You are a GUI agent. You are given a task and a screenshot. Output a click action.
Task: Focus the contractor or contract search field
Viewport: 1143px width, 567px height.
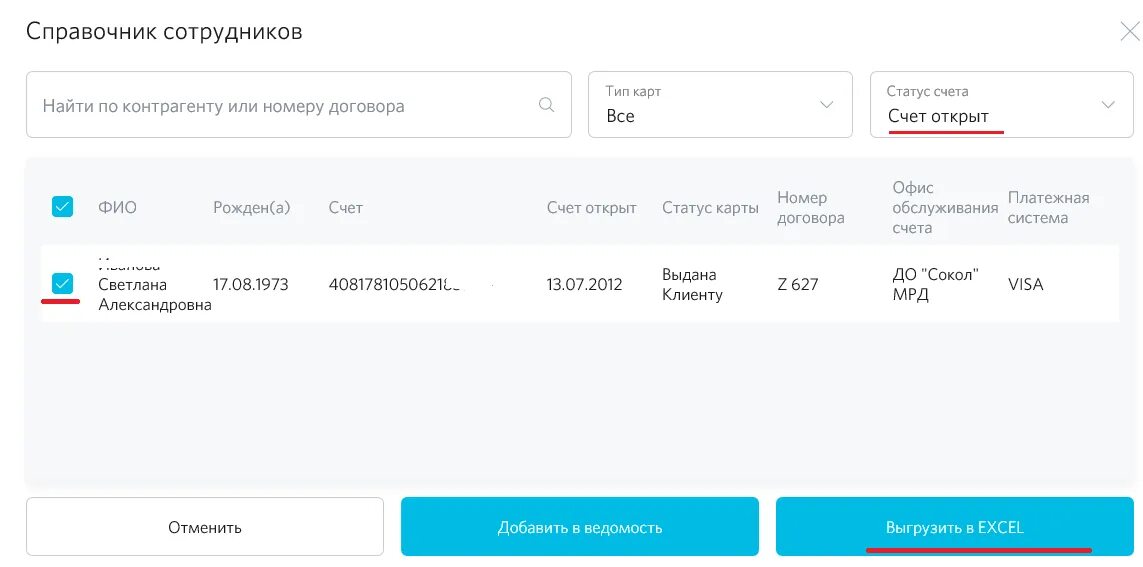299,104
